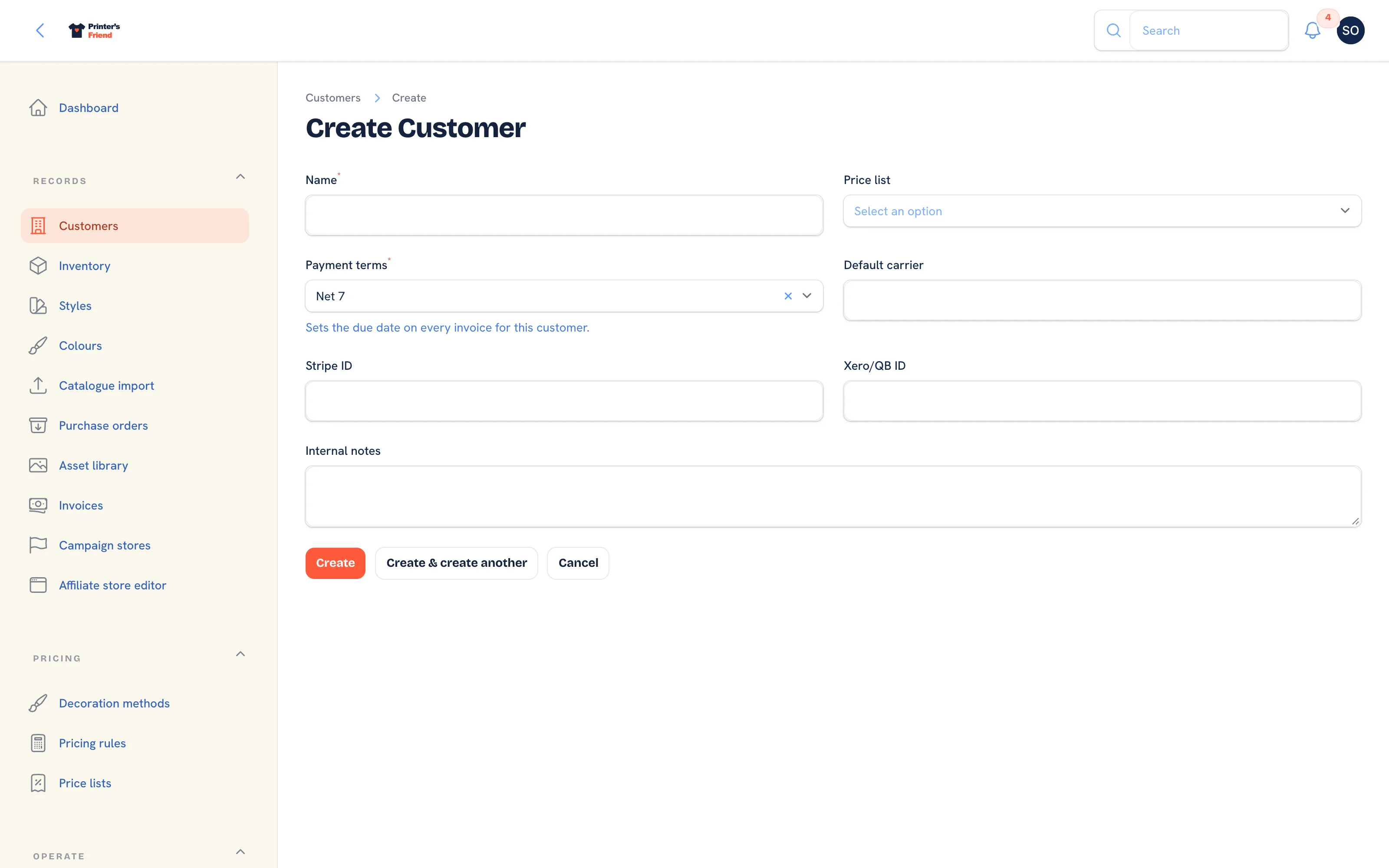Focus the Name input field

pyautogui.click(x=564, y=215)
